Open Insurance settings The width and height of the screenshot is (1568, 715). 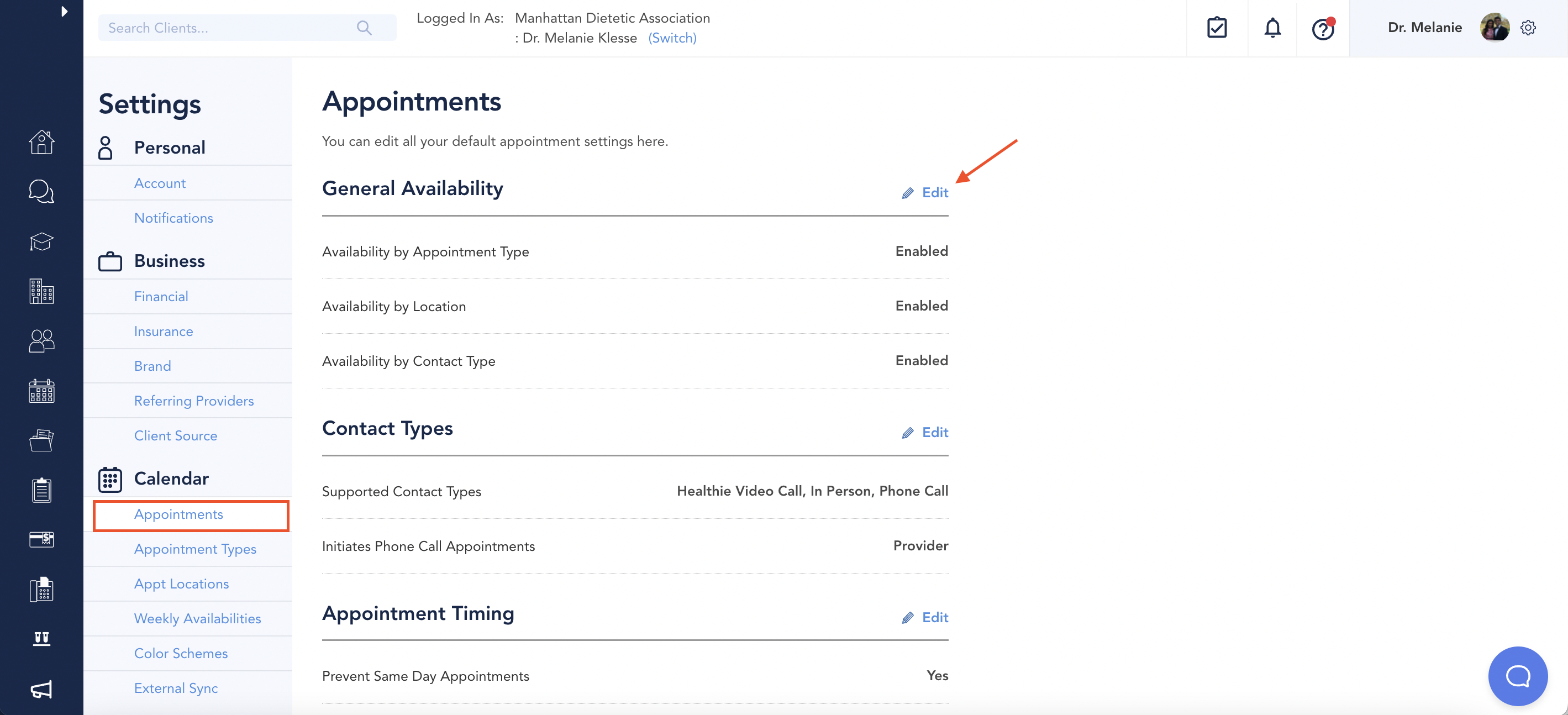click(x=163, y=331)
